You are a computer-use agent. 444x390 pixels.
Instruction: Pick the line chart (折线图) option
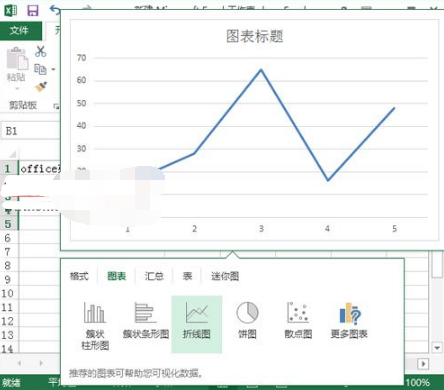[197, 324]
